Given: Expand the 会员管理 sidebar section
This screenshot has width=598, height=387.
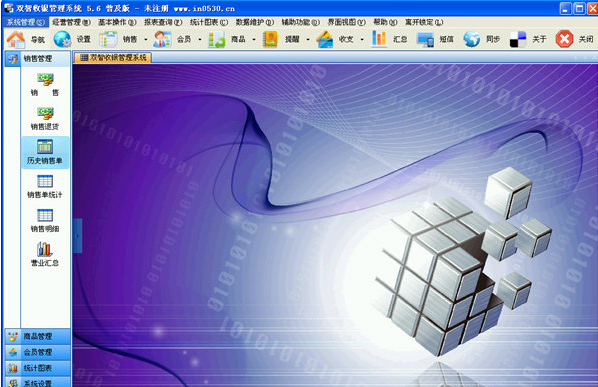Looking at the screenshot, I should (37, 352).
